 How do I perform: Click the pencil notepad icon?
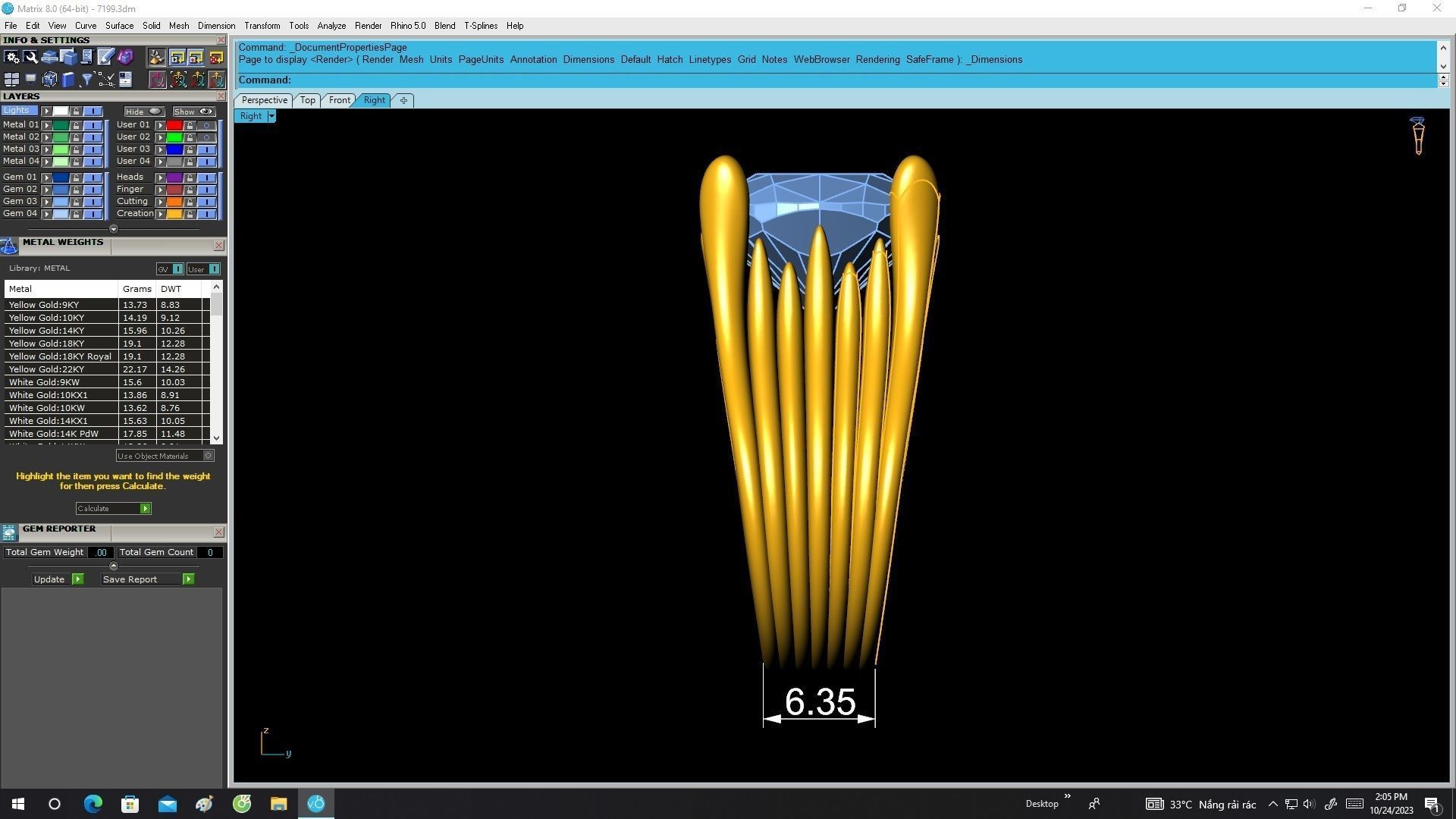coord(105,57)
